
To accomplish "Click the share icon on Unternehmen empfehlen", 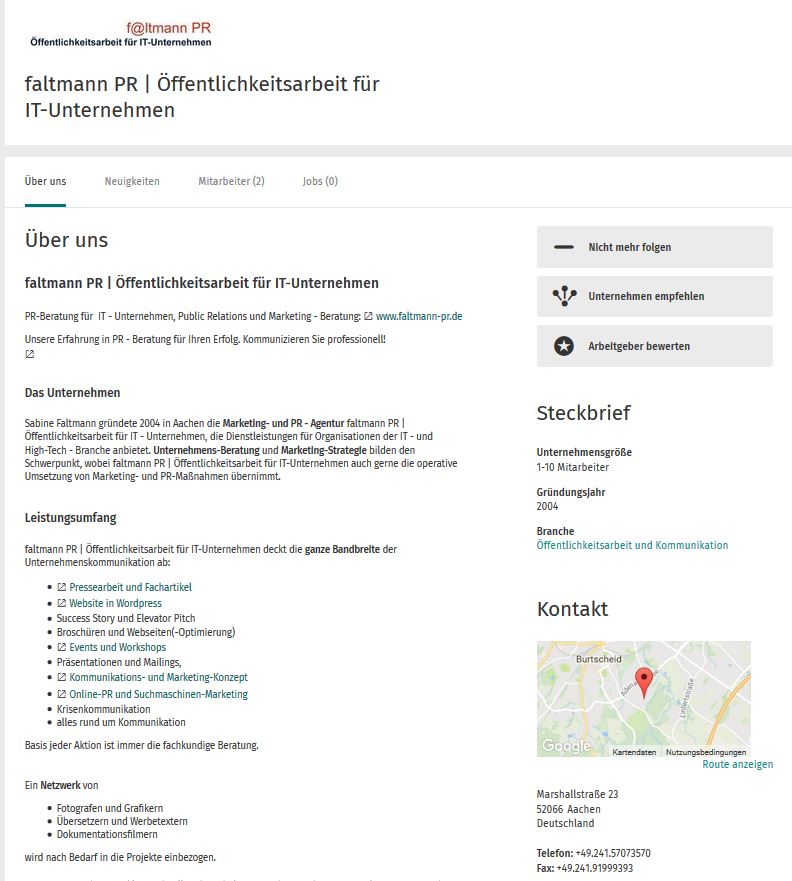I will 564,296.
